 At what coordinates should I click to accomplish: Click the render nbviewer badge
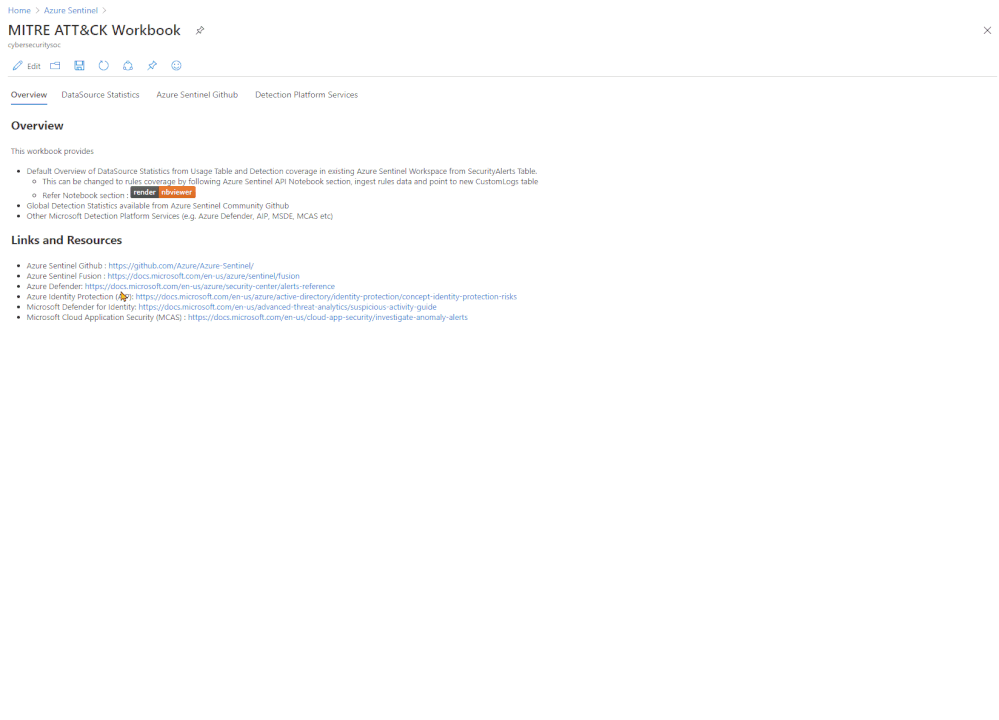tap(163, 192)
